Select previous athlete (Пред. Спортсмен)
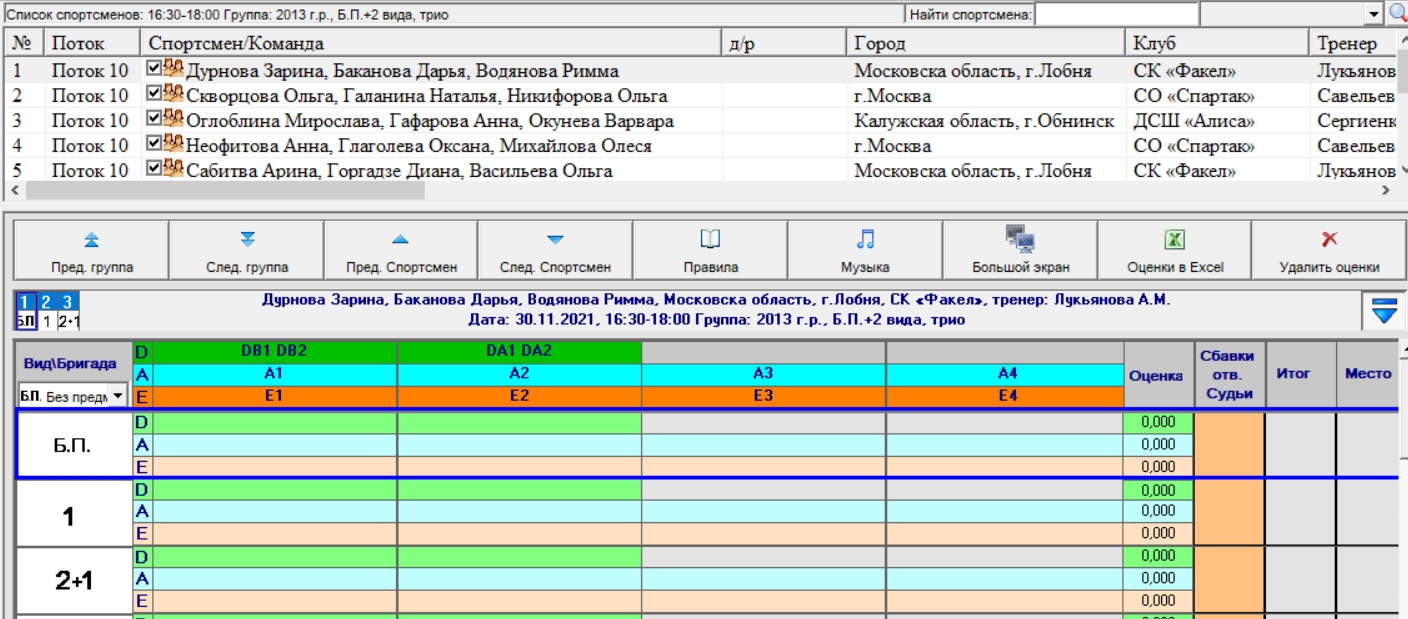Viewport: 1408px width, 619px height. click(401, 250)
